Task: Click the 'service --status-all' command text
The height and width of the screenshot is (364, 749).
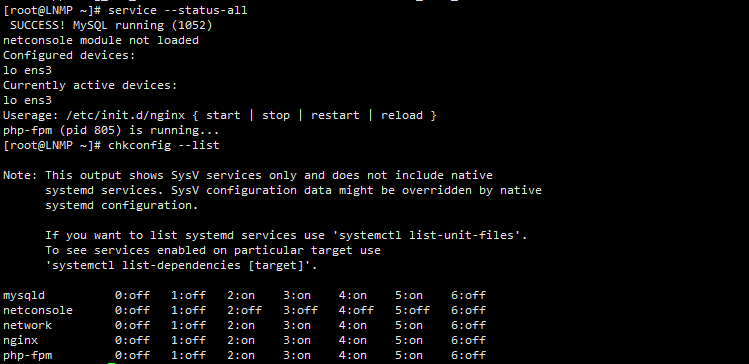Action: point(178,10)
